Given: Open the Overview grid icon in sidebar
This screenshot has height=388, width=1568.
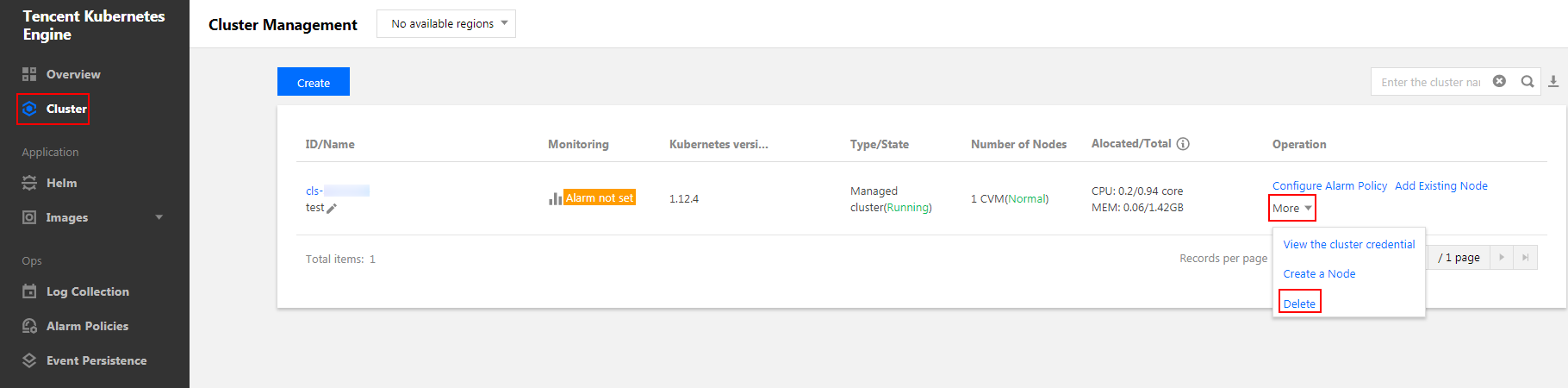Looking at the screenshot, I should pyautogui.click(x=29, y=74).
